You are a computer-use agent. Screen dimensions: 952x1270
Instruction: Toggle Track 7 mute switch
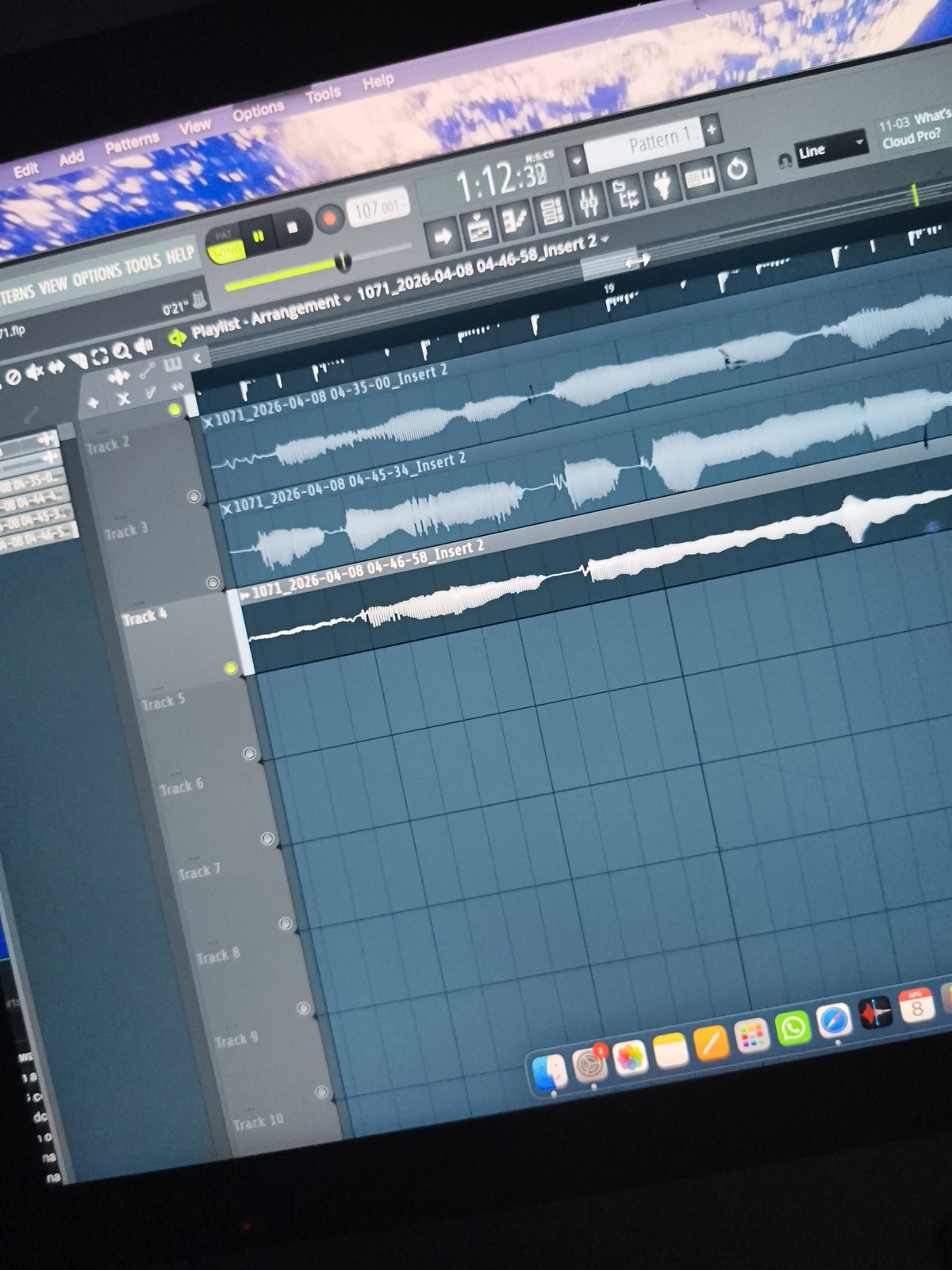[x=286, y=923]
